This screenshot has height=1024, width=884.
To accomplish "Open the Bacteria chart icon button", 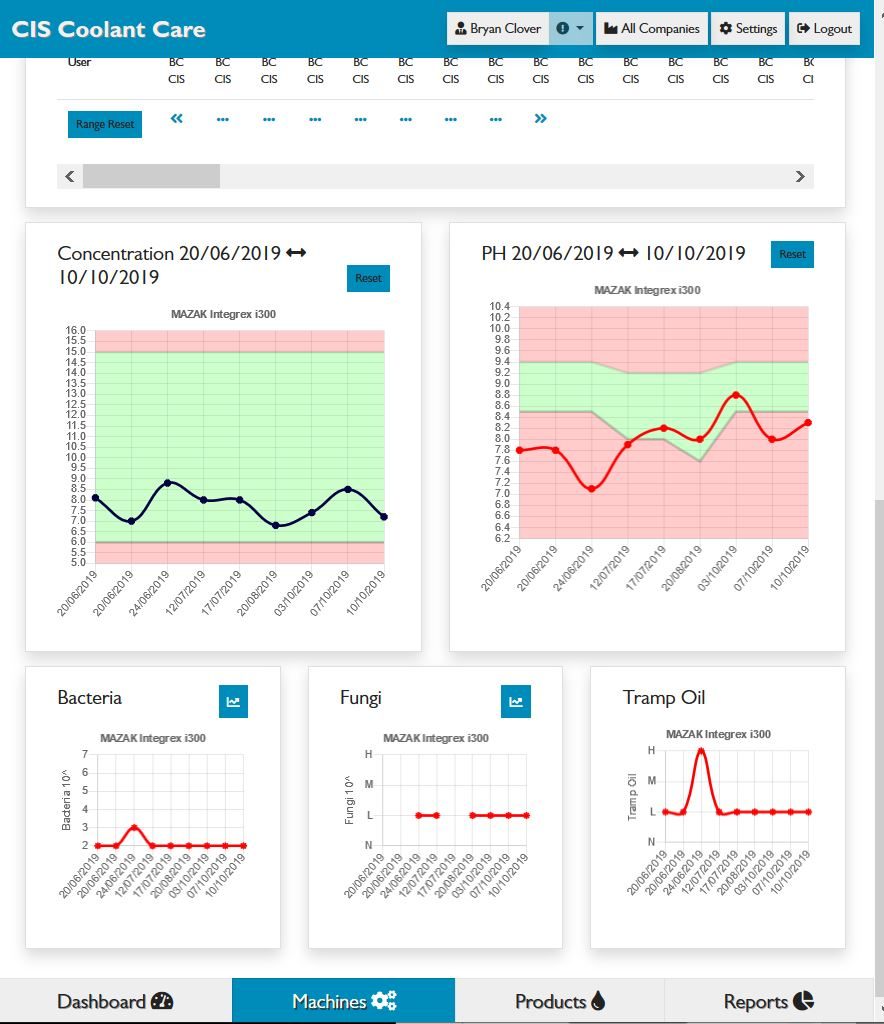I will 233,701.
